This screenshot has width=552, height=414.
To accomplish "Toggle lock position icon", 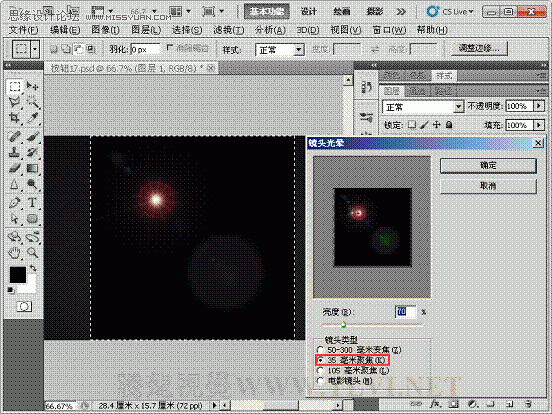I will pyautogui.click(x=437, y=125).
